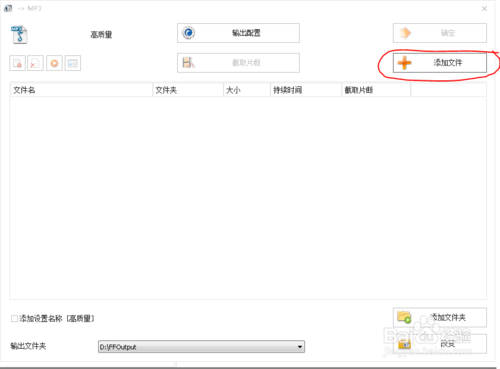The width and height of the screenshot is (500, 369).
Task: Click the media file info toolbar icon
Action: (x=73, y=63)
